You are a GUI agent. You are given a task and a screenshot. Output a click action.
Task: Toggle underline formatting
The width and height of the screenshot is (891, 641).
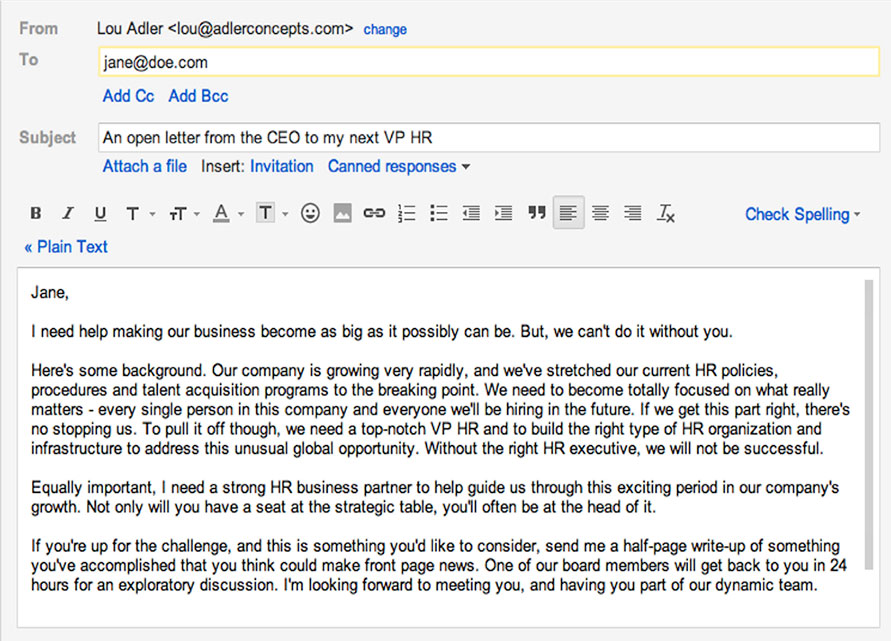click(100, 213)
